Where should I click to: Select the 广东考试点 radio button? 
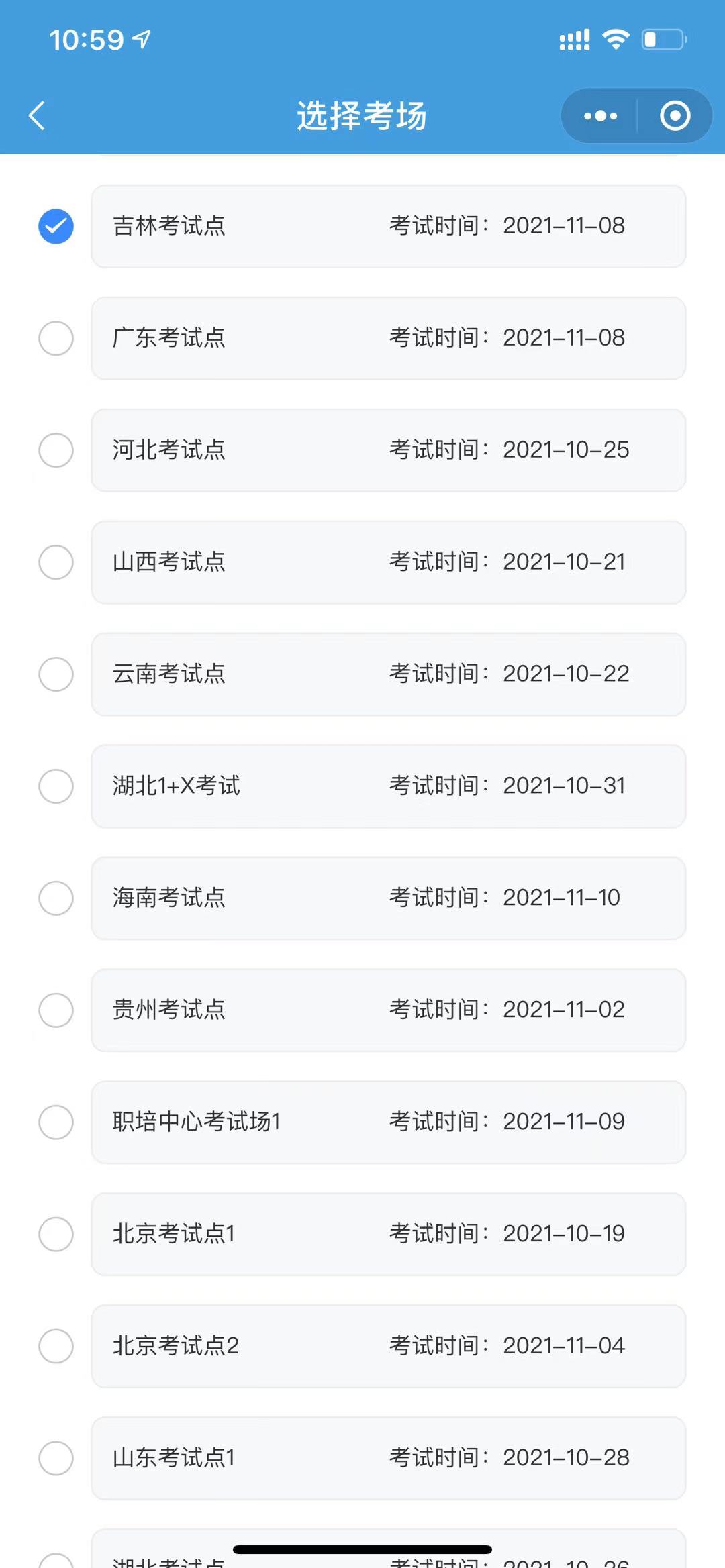pyautogui.click(x=56, y=338)
